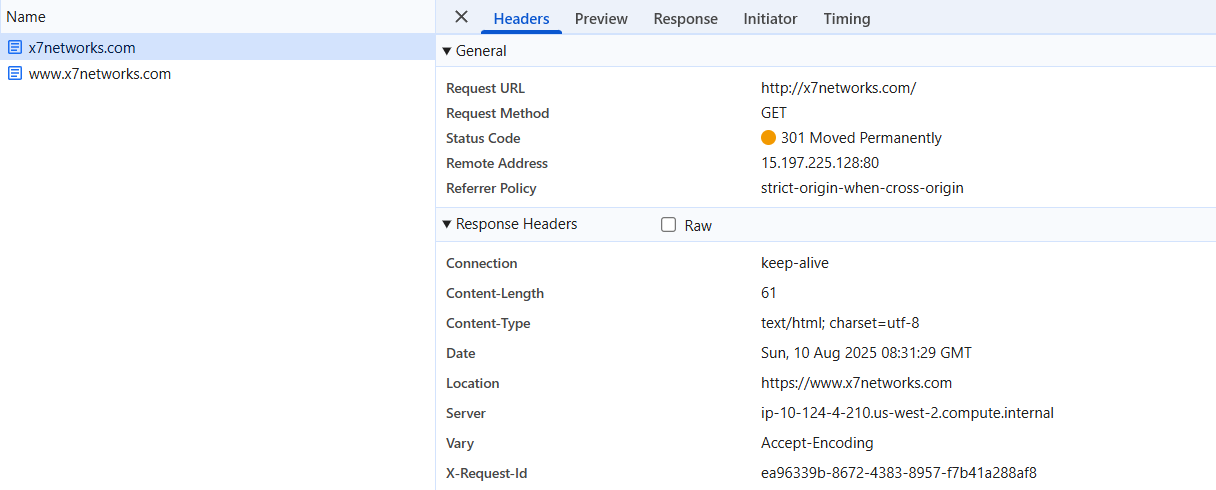Open the Response tab
This screenshot has height=490, width=1216.
point(686,18)
